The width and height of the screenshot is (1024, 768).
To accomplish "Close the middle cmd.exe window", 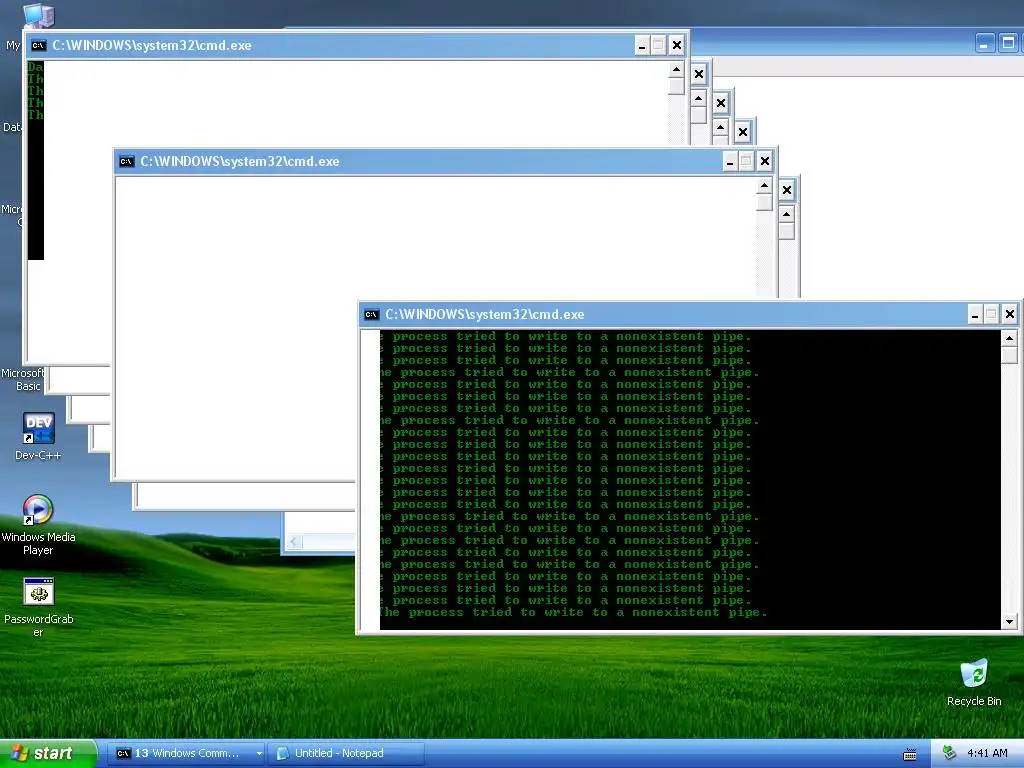I will [765, 161].
